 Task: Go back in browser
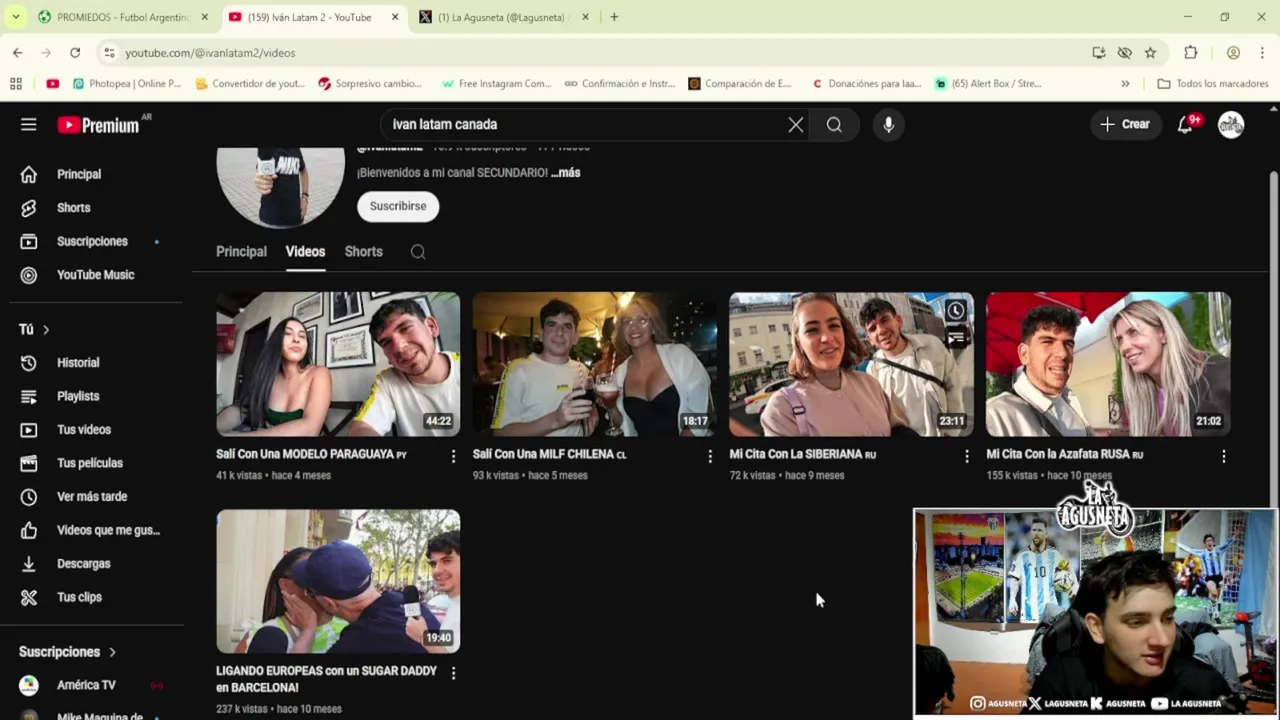[18, 52]
